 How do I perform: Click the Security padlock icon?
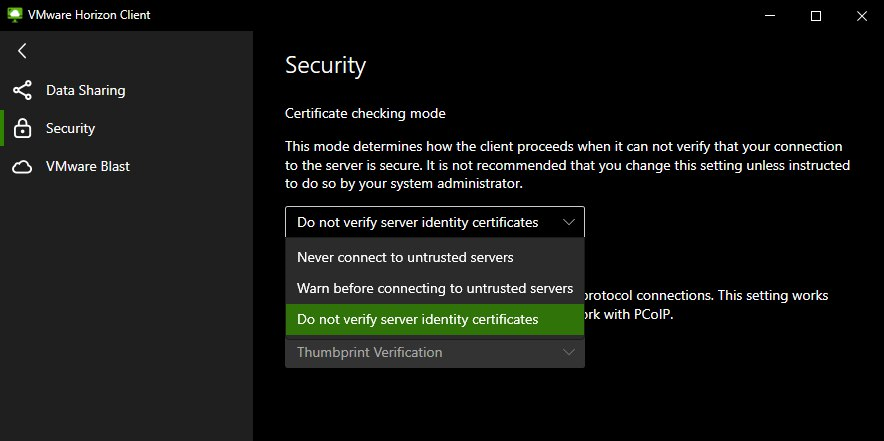[x=22, y=128]
